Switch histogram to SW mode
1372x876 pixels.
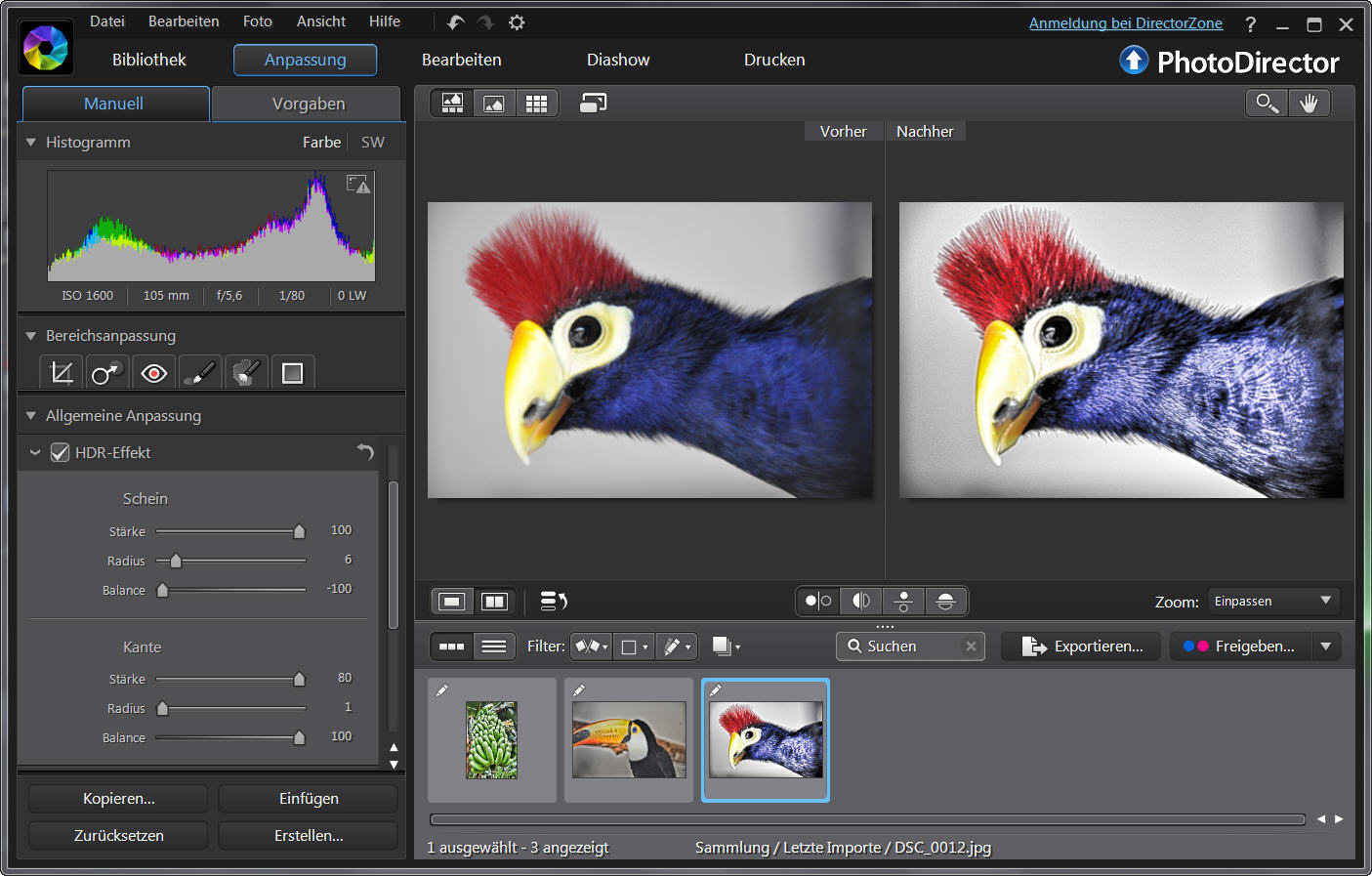point(372,143)
